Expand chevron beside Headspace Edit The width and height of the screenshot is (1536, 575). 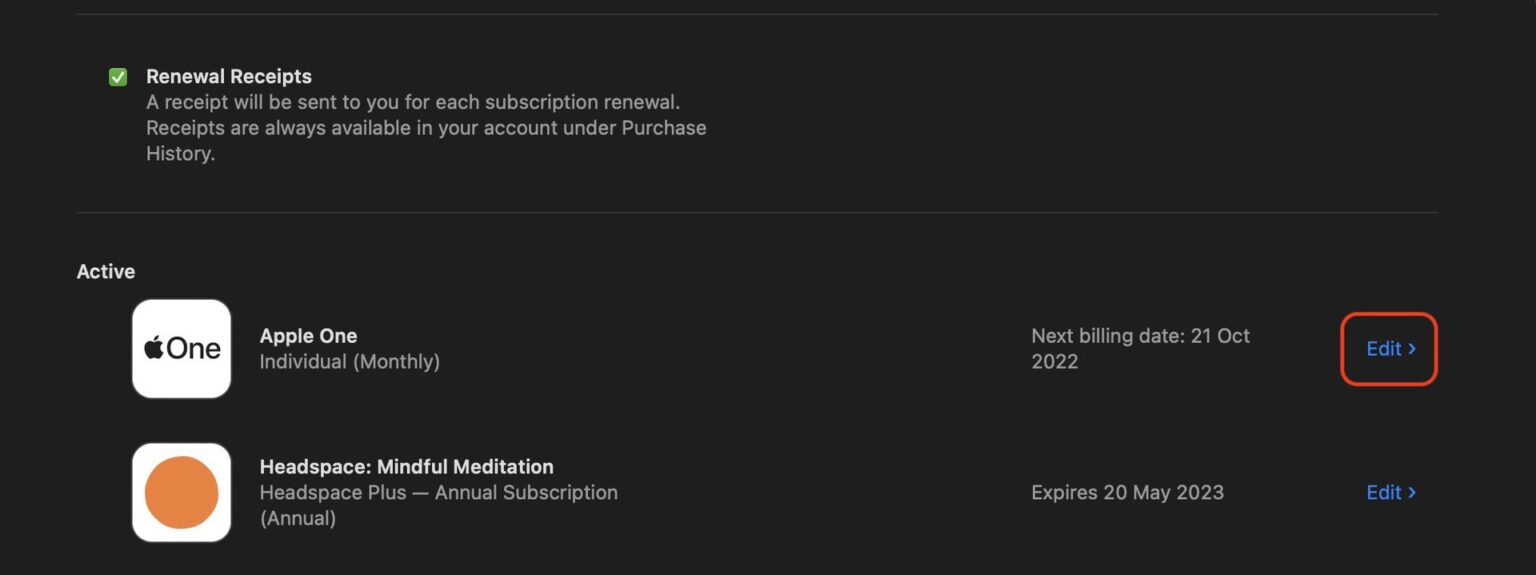tap(1412, 493)
